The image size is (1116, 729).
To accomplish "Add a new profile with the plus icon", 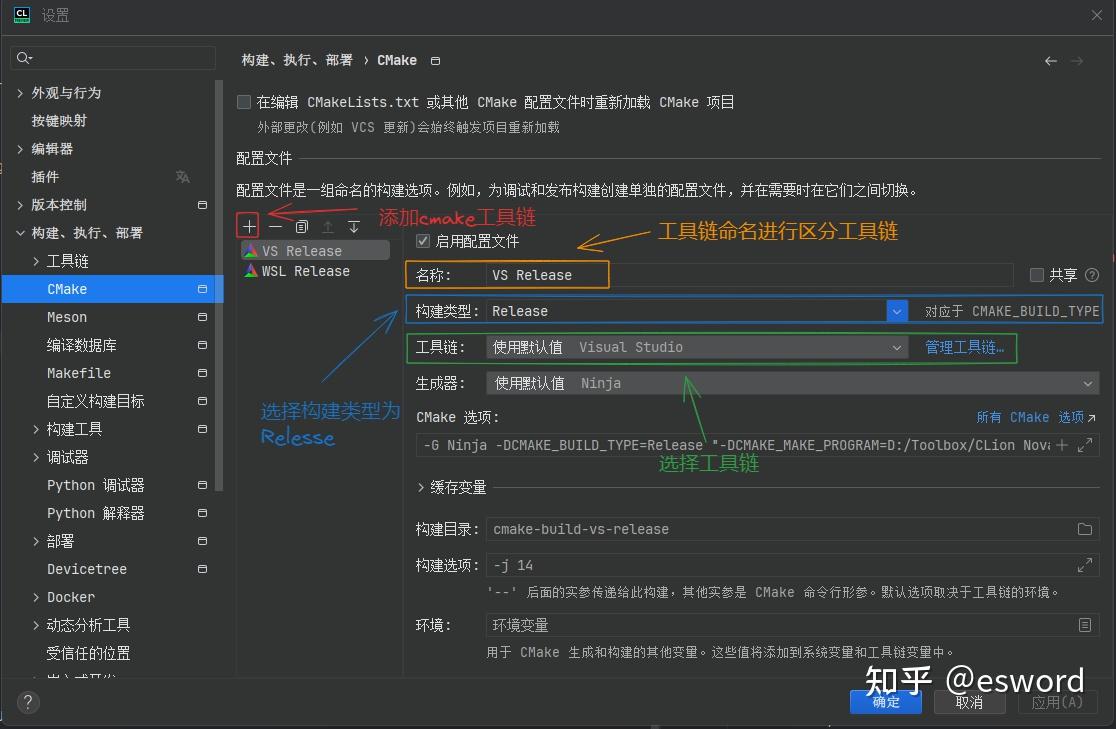I will [247, 225].
